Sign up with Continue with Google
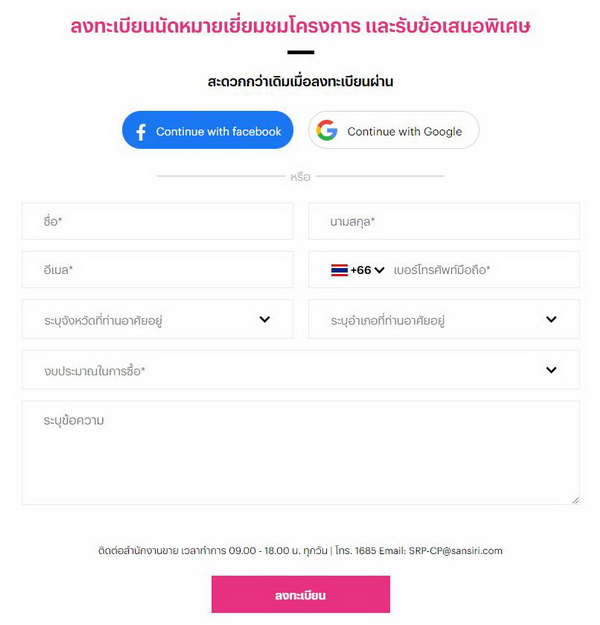Screen dimensions: 600x625 [x=393, y=131]
